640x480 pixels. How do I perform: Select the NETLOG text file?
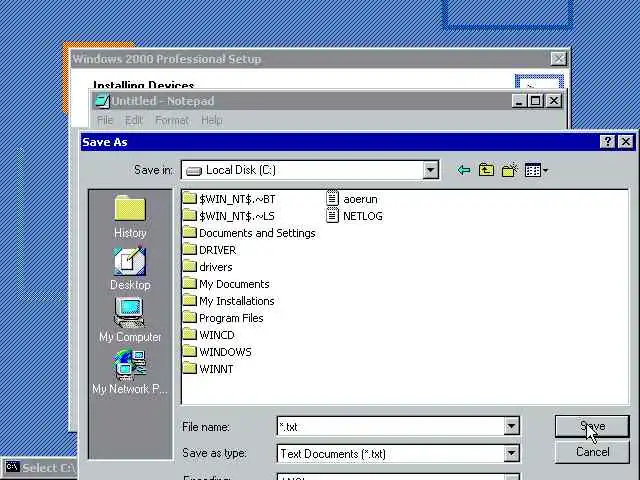tap(355, 216)
